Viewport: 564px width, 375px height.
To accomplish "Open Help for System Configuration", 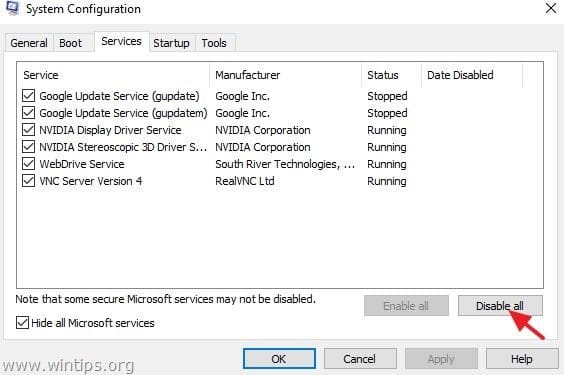I will click(522, 358).
